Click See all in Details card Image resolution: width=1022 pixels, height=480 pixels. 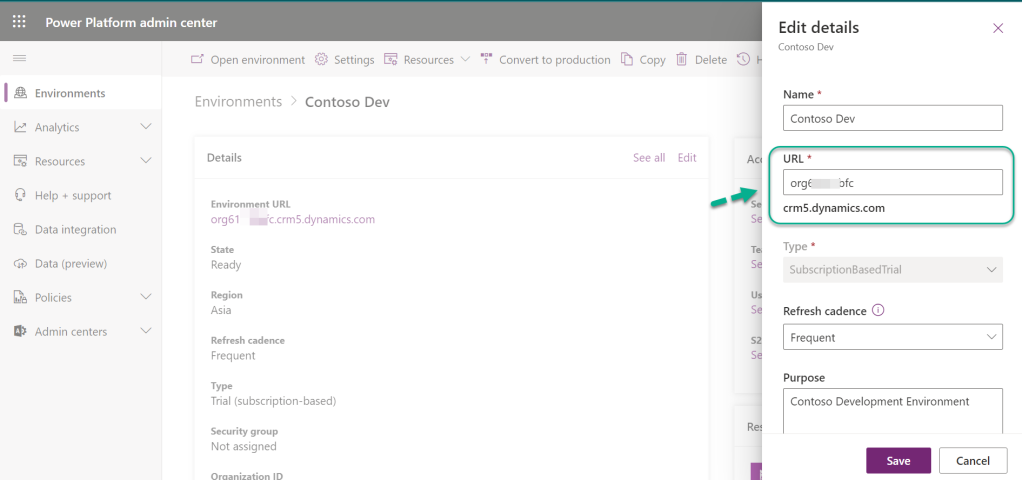tap(649, 158)
